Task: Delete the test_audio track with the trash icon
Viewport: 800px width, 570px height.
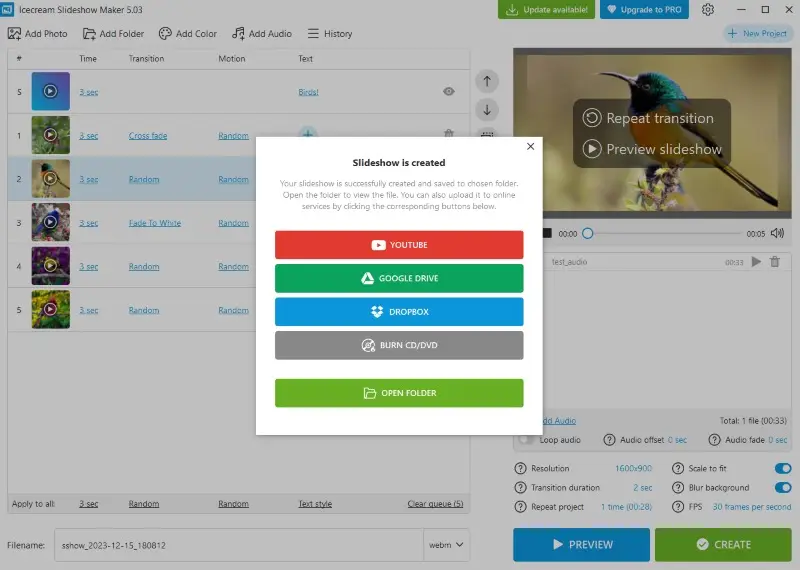Action: (775, 262)
